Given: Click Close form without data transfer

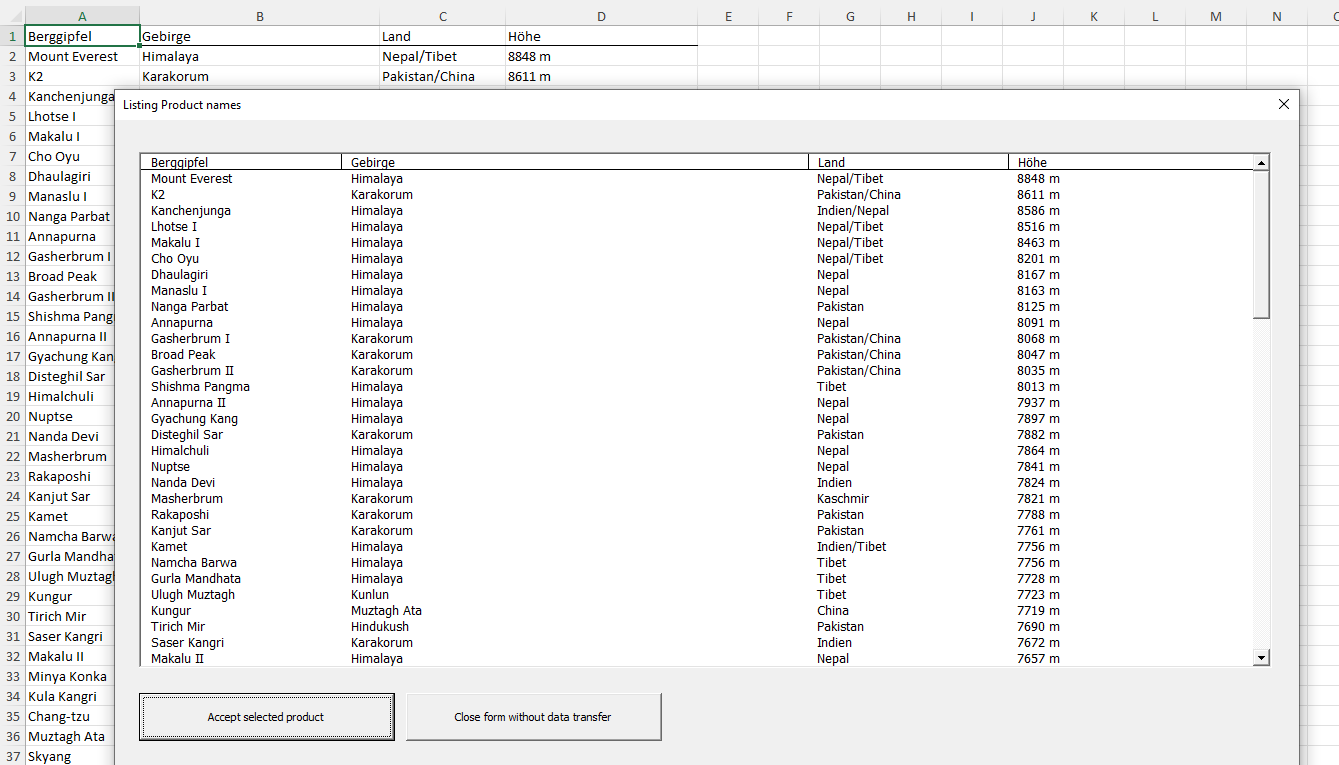Looking at the screenshot, I should coord(533,717).
